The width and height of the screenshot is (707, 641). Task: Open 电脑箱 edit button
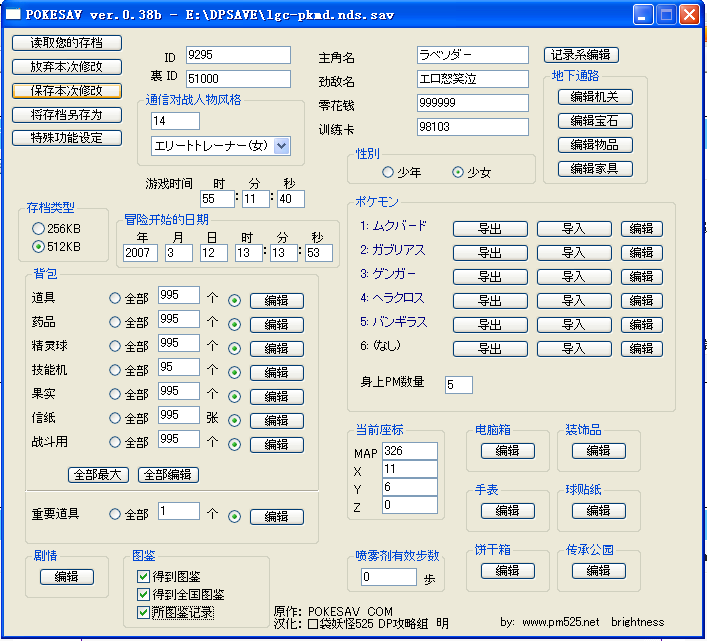click(508, 451)
